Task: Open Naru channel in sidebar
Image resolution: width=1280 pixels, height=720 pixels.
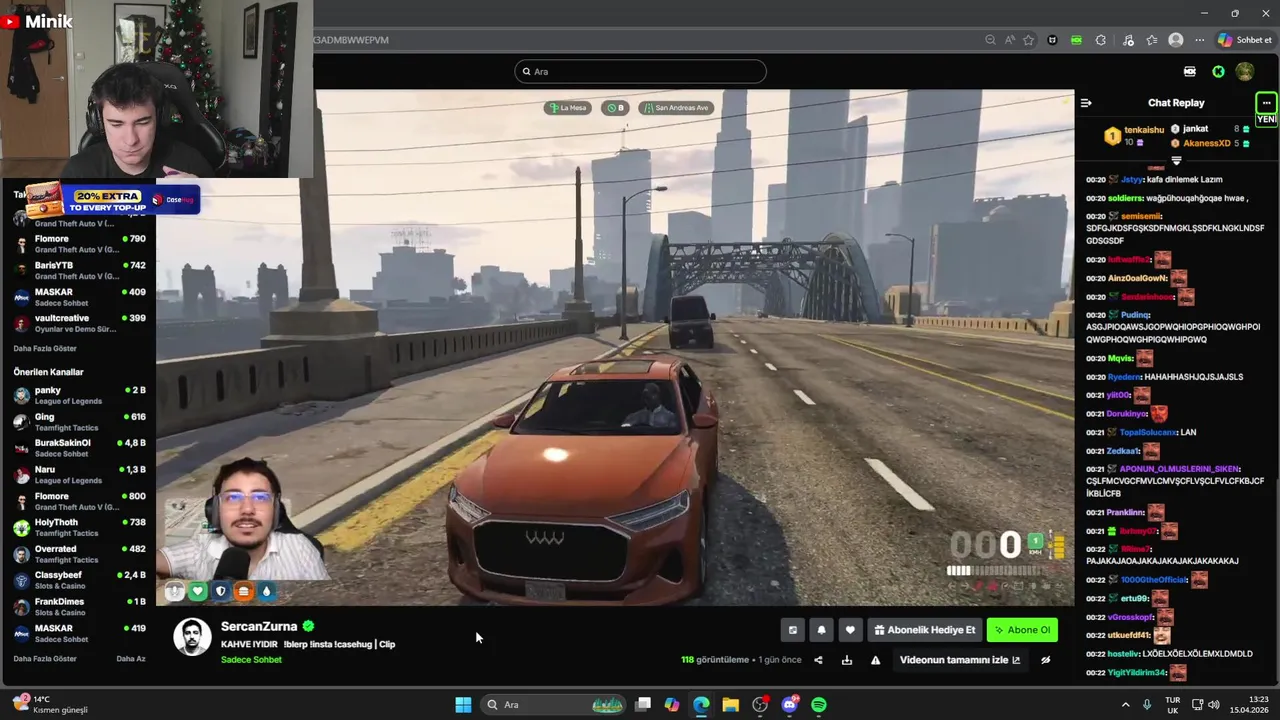Action: pos(78,474)
